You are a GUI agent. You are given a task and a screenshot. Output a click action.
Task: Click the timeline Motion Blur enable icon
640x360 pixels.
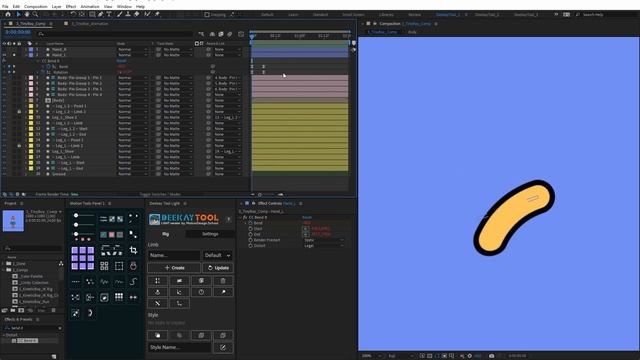[230, 34]
